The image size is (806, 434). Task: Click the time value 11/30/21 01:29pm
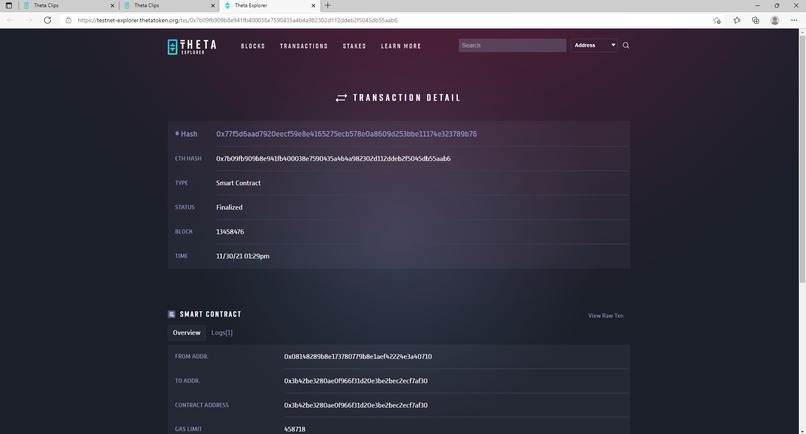(243, 256)
